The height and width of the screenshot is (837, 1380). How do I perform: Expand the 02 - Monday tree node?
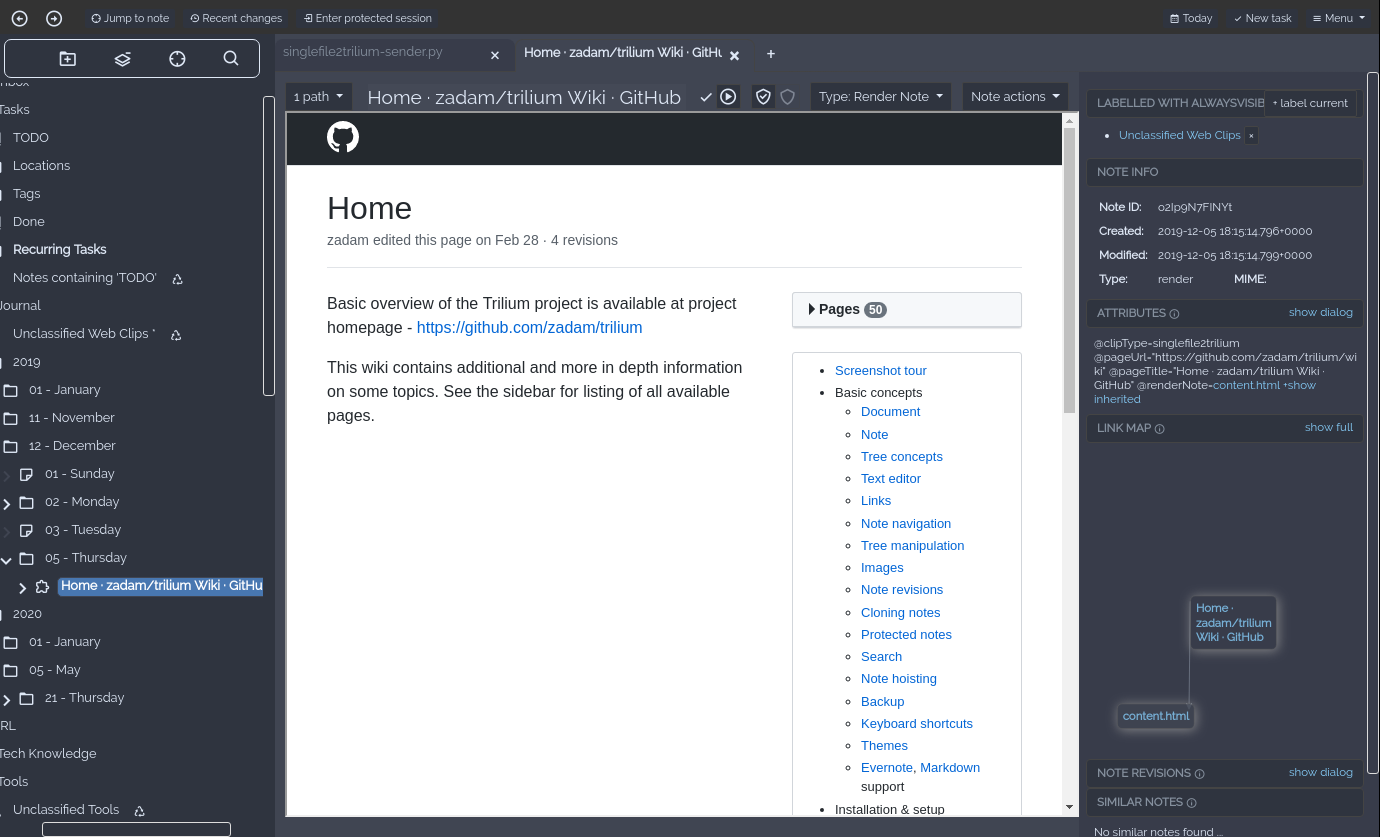(7, 503)
